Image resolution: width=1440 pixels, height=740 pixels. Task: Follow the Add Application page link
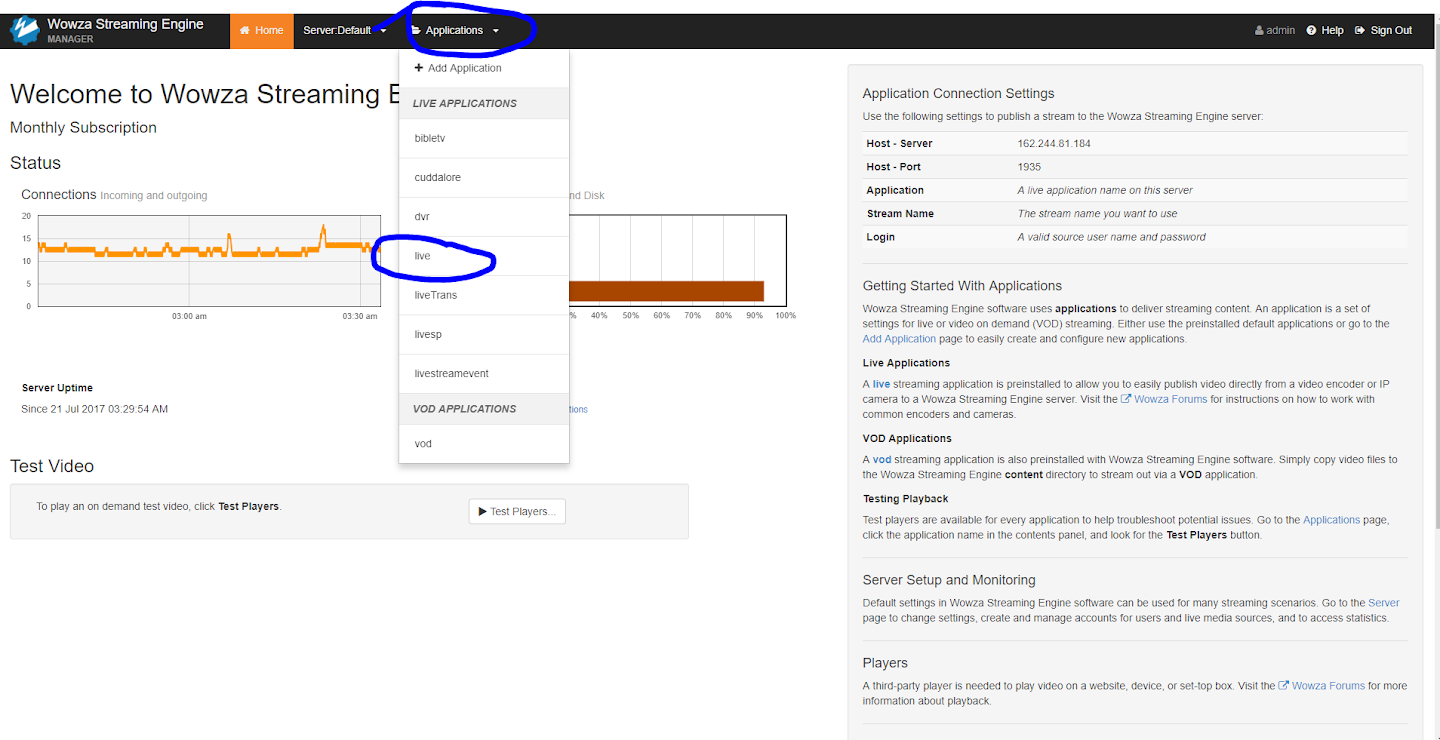(x=899, y=339)
